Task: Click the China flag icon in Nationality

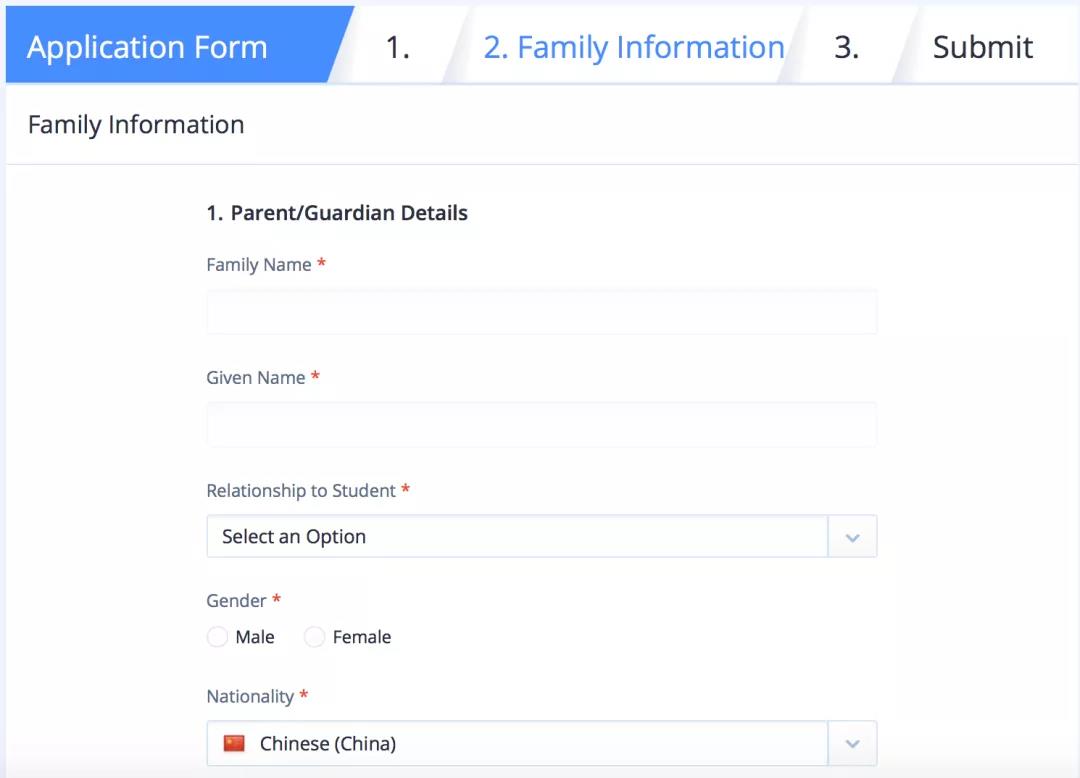Action: click(234, 743)
